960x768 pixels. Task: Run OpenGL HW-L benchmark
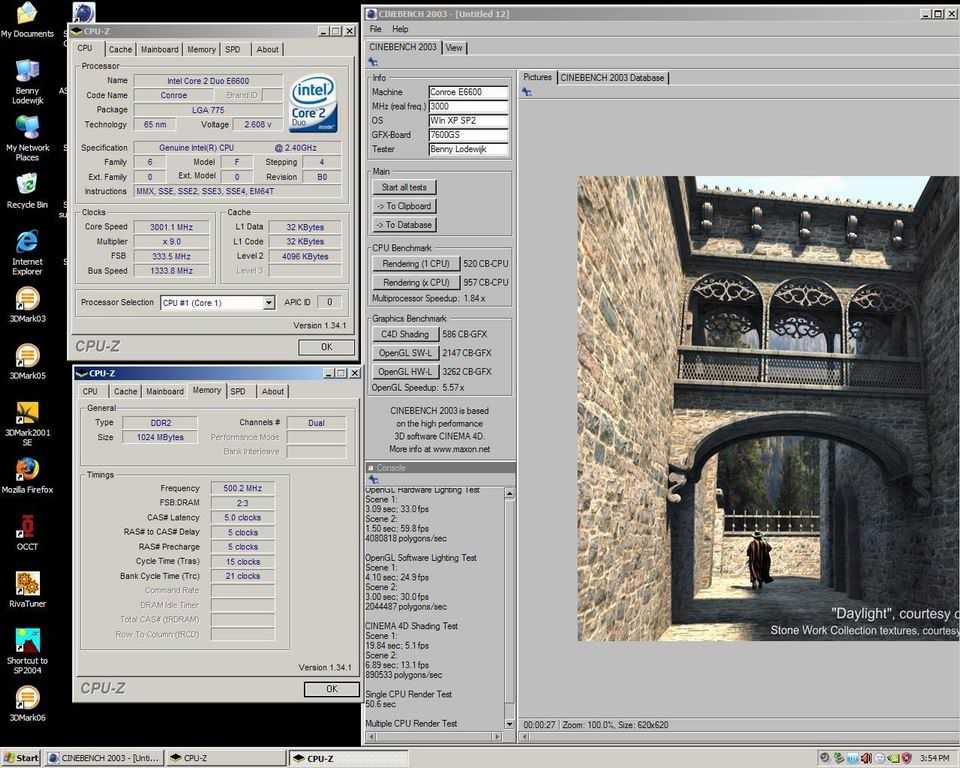click(405, 372)
